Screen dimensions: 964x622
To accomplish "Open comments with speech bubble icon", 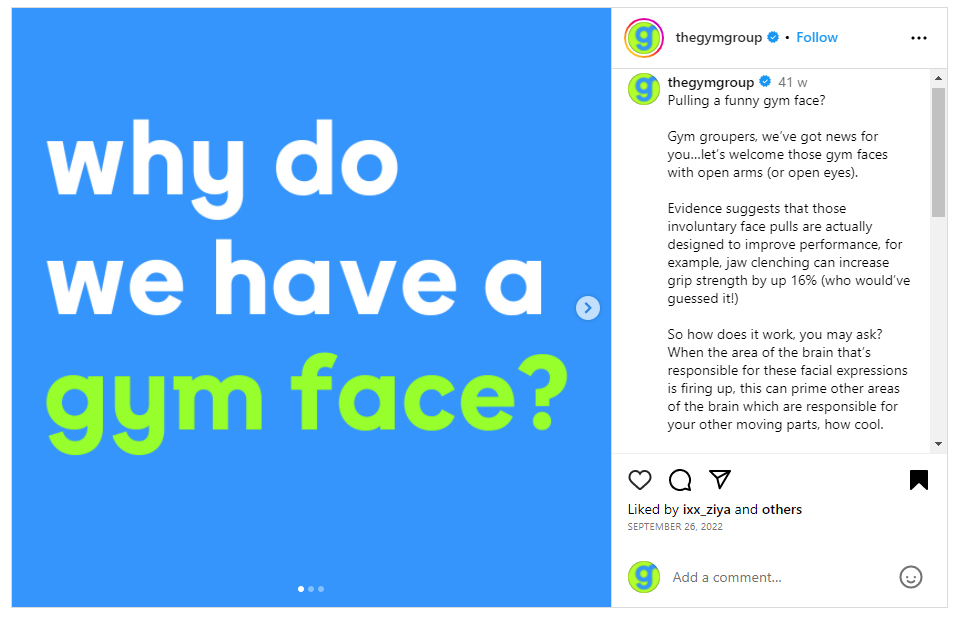I will pyautogui.click(x=680, y=480).
